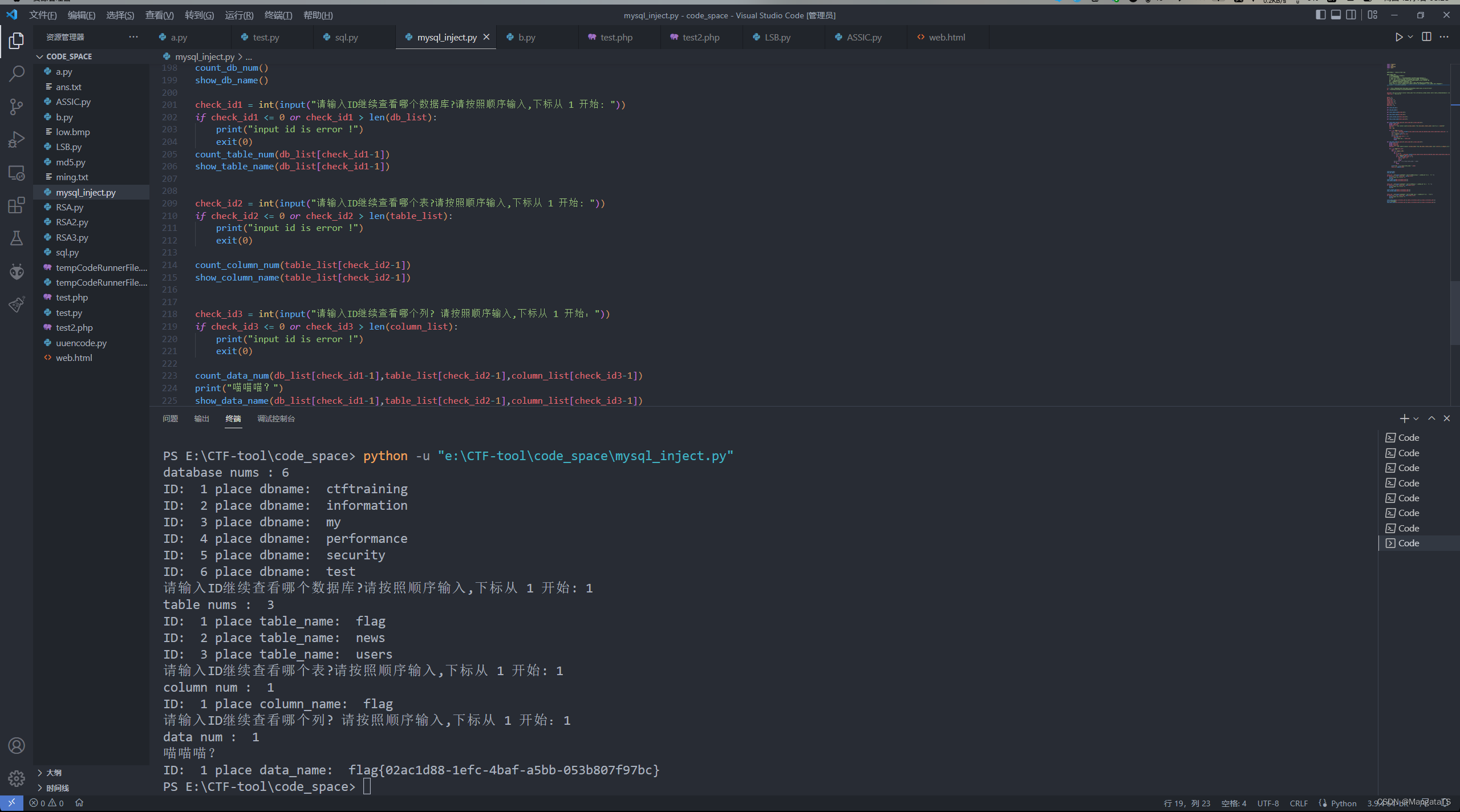This screenshot has height=812, width=1460.
Task: Switch to the 问题 problems panel tab
Action: click(x=170, y=419)
